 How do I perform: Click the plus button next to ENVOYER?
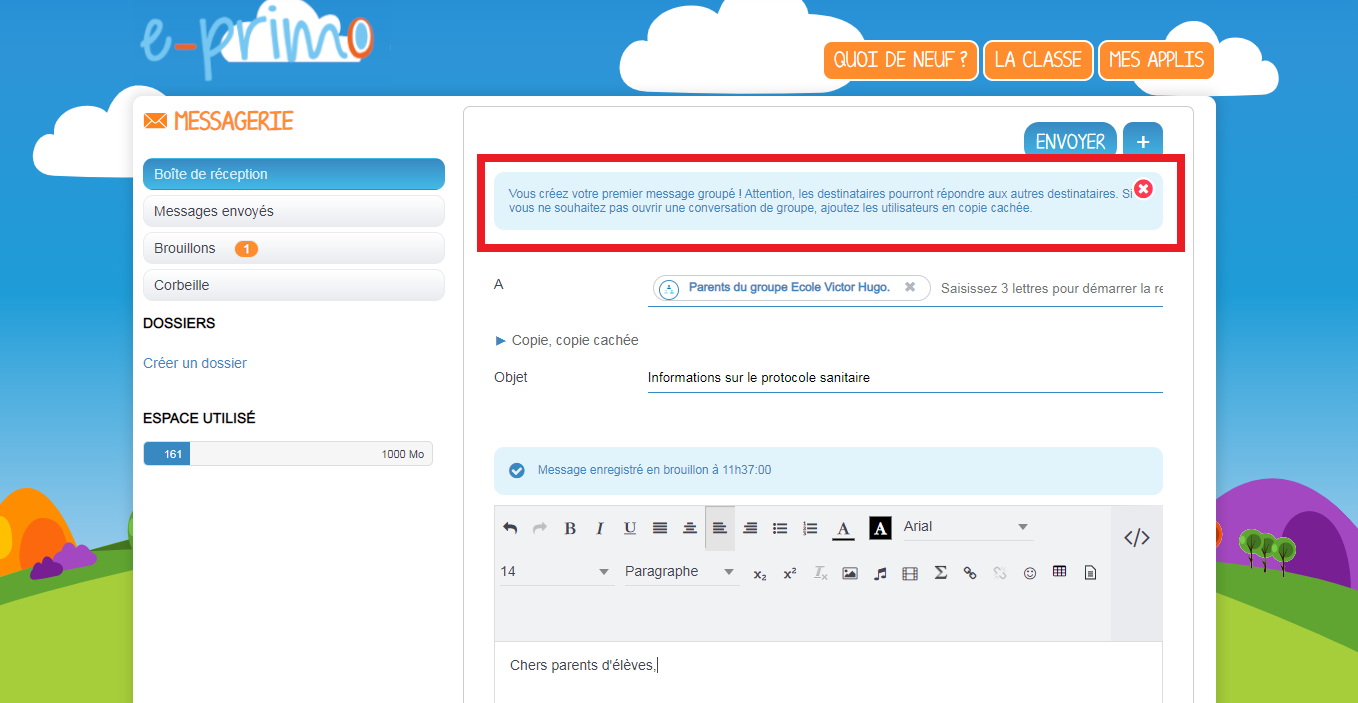(x=1143, y=141)
